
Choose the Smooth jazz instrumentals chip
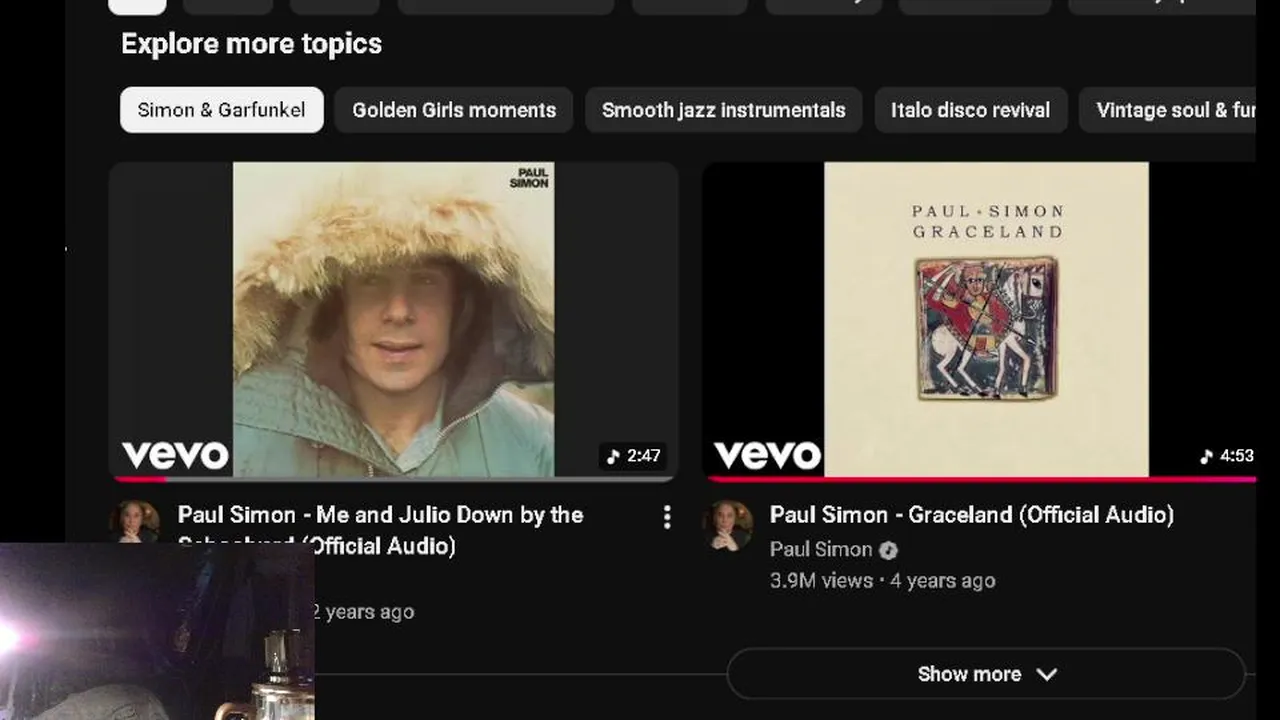click(x=724, y=110)
